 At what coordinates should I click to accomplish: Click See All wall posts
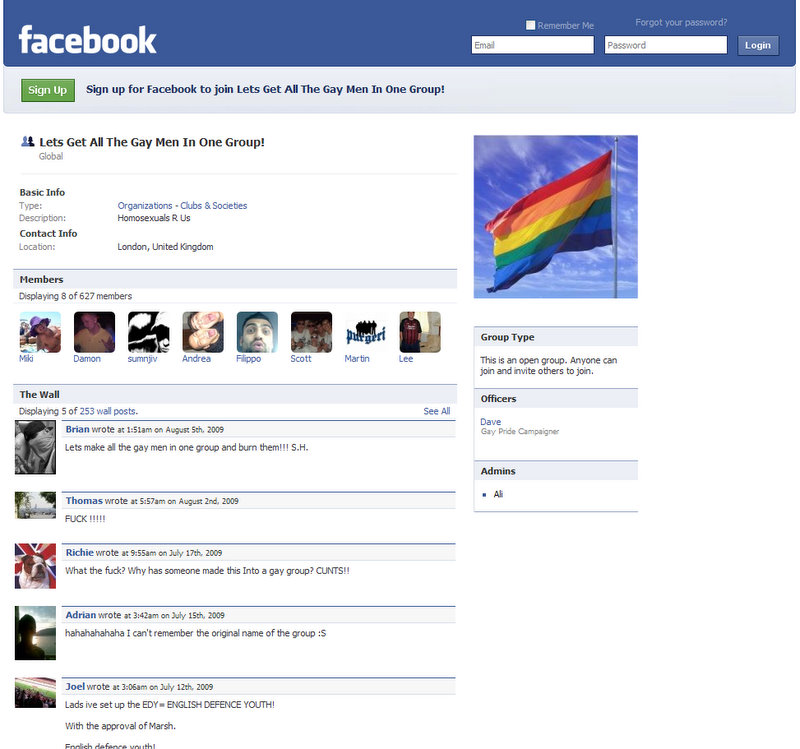[437, 411]
